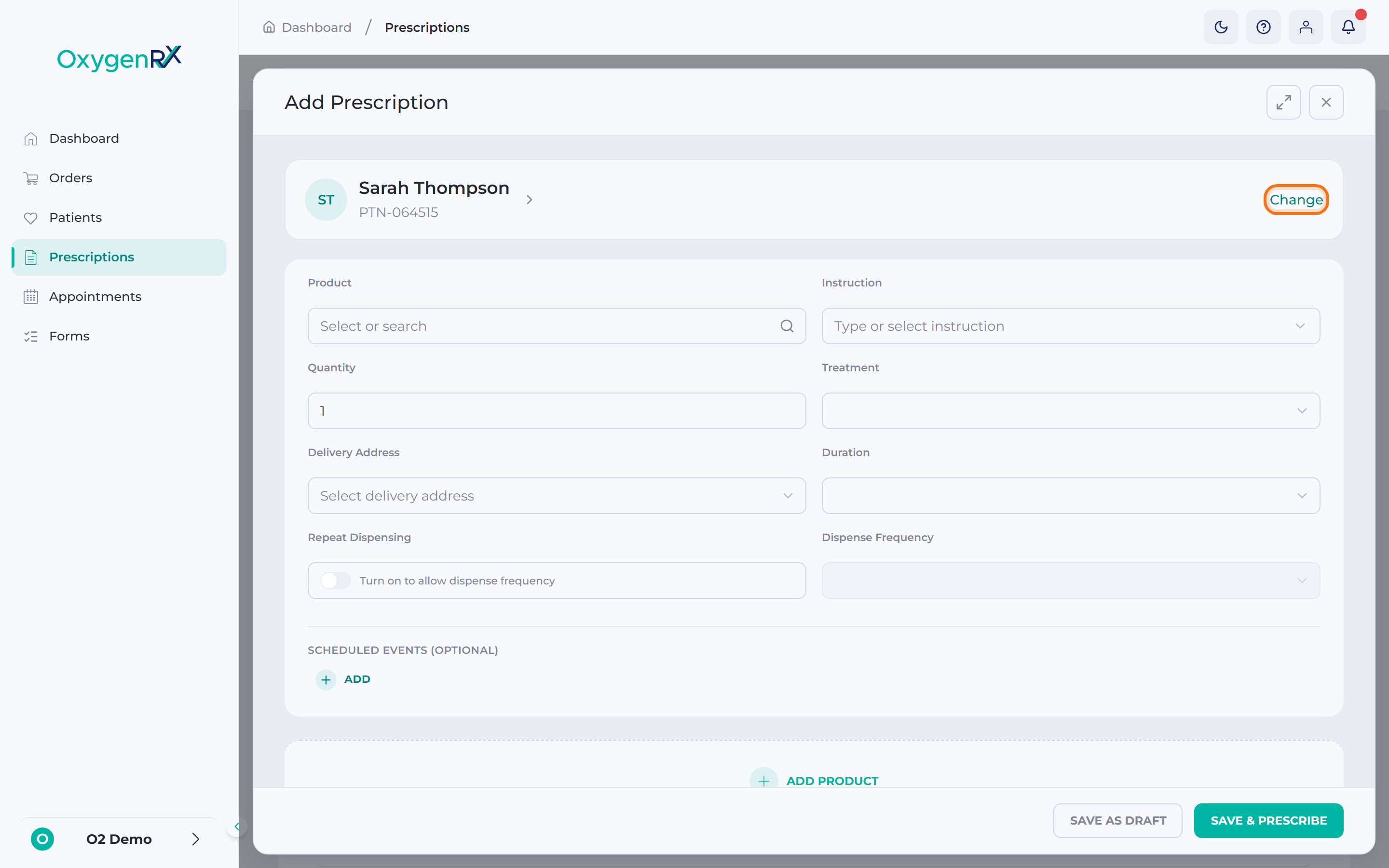Toggle the Repeat Dispensing switch
This screenshot has width=1389, height=868.
pyautogui.click(x=335, y=581)
